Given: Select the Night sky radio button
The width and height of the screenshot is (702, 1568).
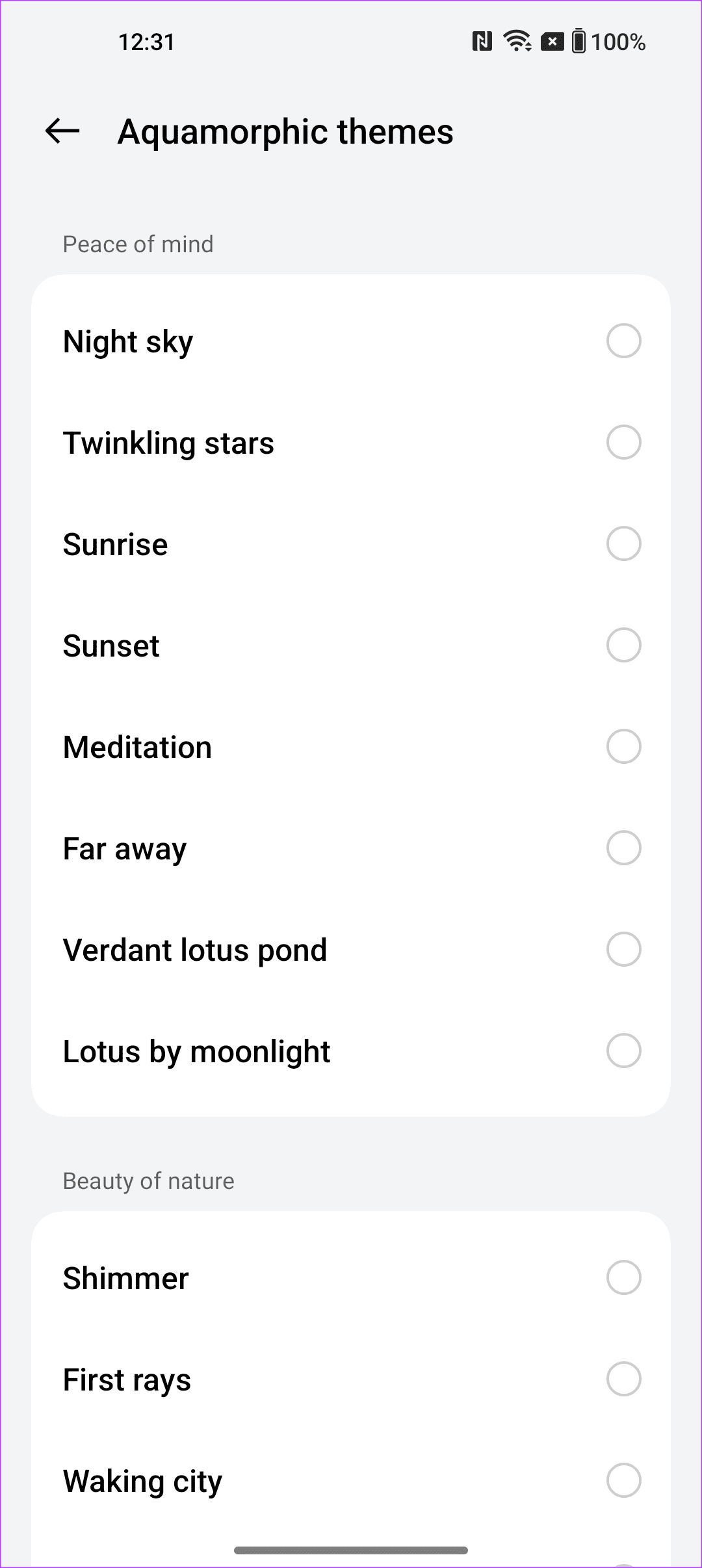Looking at the screenshot, I should pos(623,341).
